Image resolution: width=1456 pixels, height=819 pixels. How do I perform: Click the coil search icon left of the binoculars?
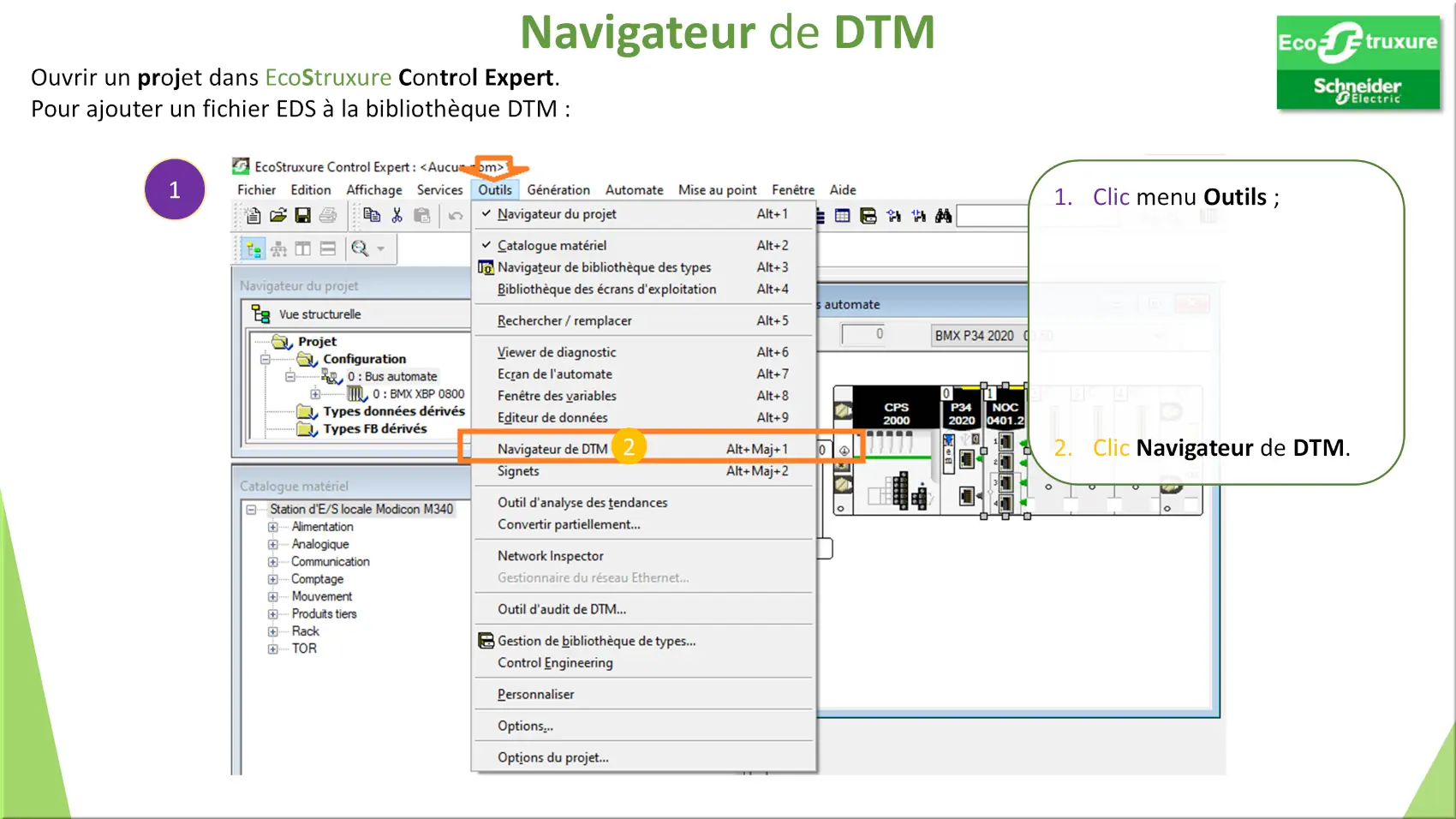(919, 216)
